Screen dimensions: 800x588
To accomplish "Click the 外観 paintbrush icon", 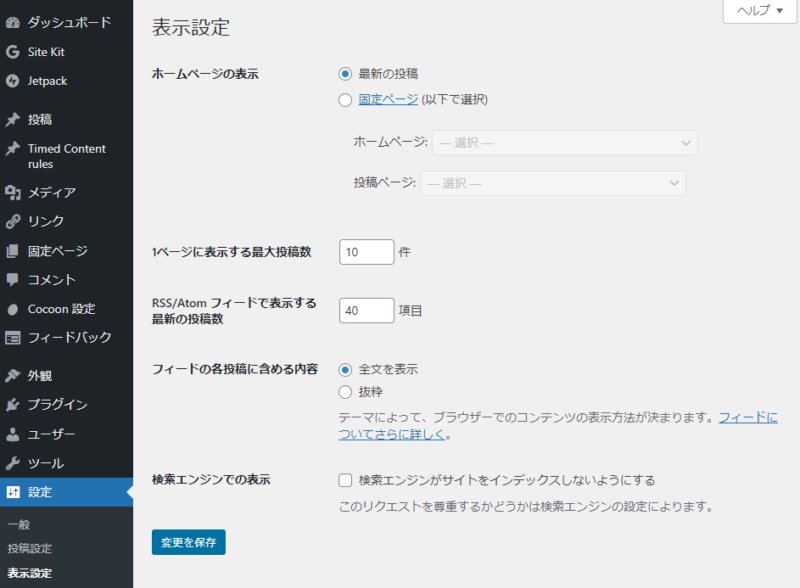I will tap(13, 376).
